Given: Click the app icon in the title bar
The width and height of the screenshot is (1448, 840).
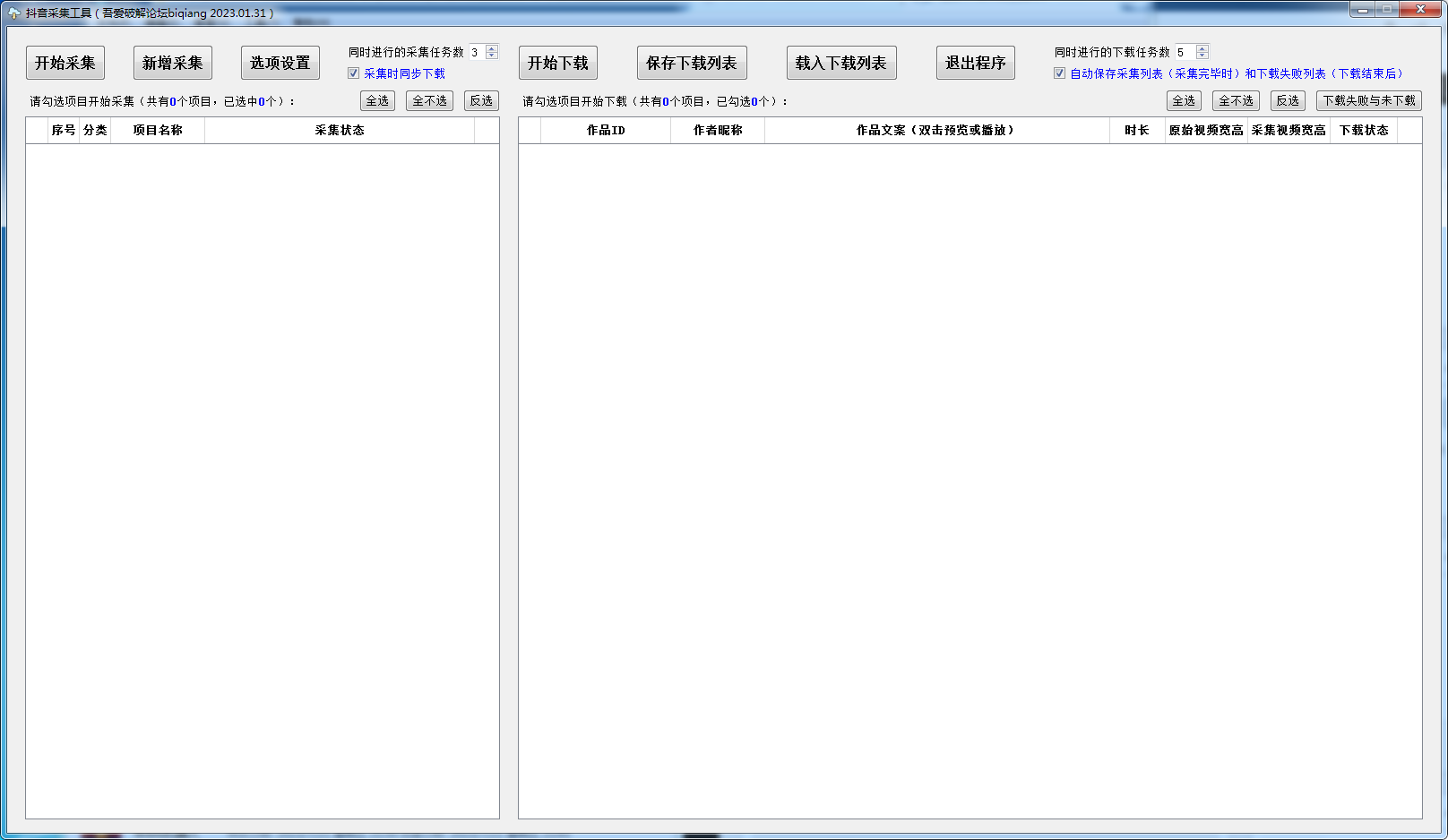Looking at the screenshot, I should pos(13,13).
